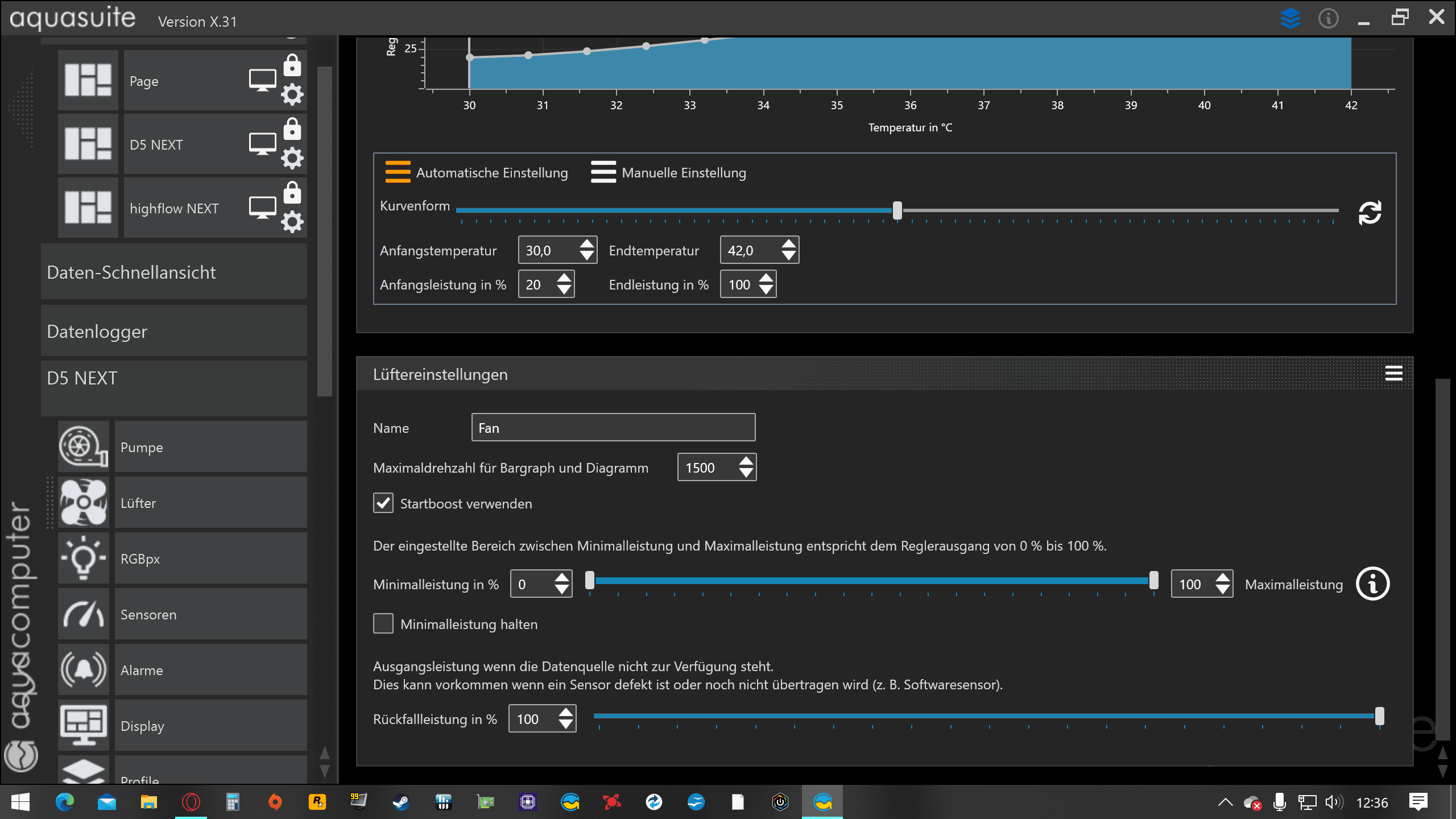This screenshot has height=819, width=1456.
Task: Open Daten-Schnellansicht section
Action: pos(174,272)
